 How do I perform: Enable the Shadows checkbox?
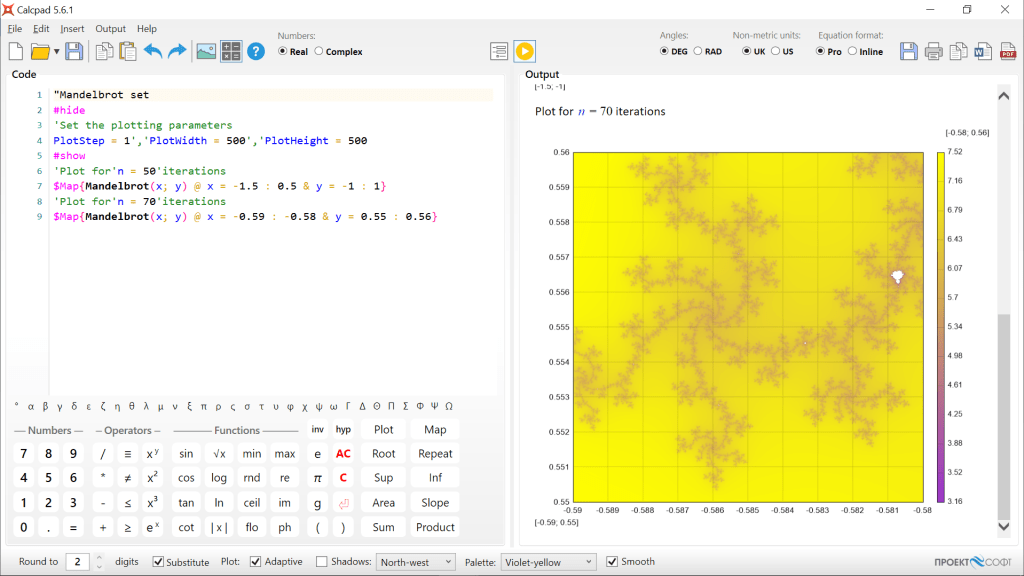(x=322, y=562)
